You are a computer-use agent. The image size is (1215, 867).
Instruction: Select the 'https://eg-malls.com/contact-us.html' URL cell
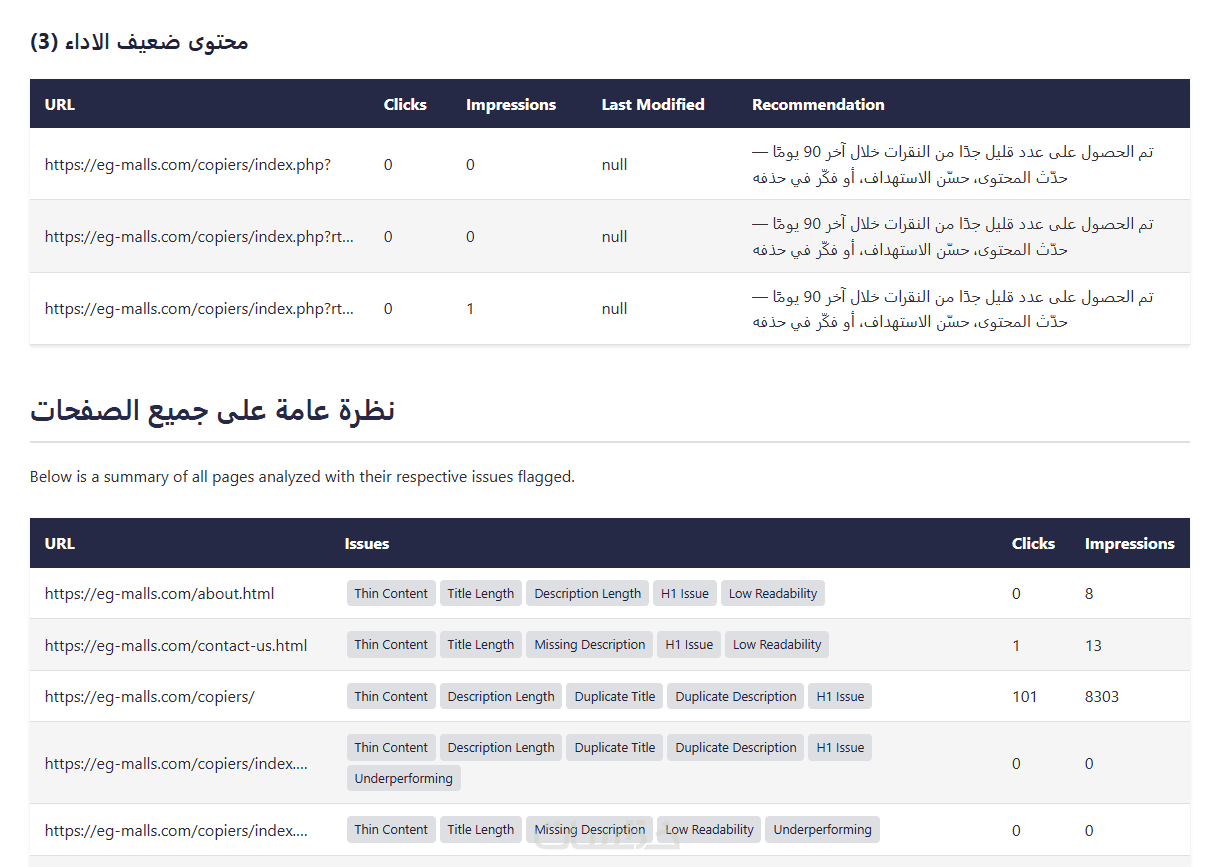tap(176, 646)
